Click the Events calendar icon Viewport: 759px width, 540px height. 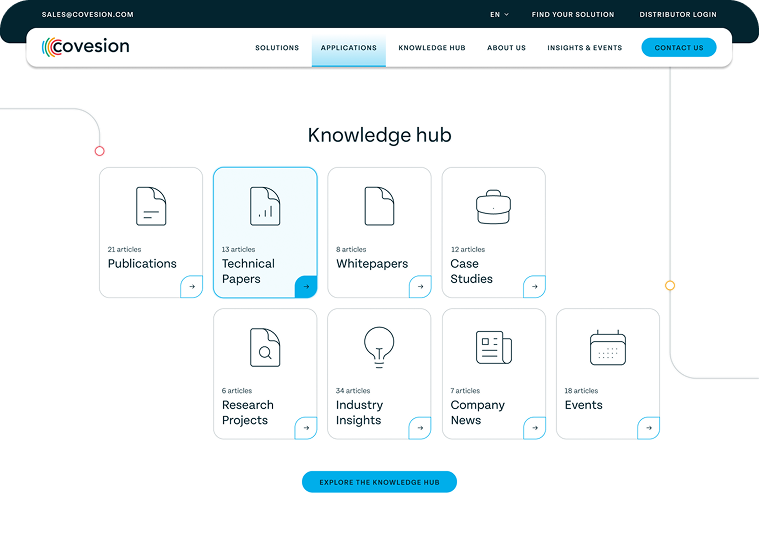(608, 347)
